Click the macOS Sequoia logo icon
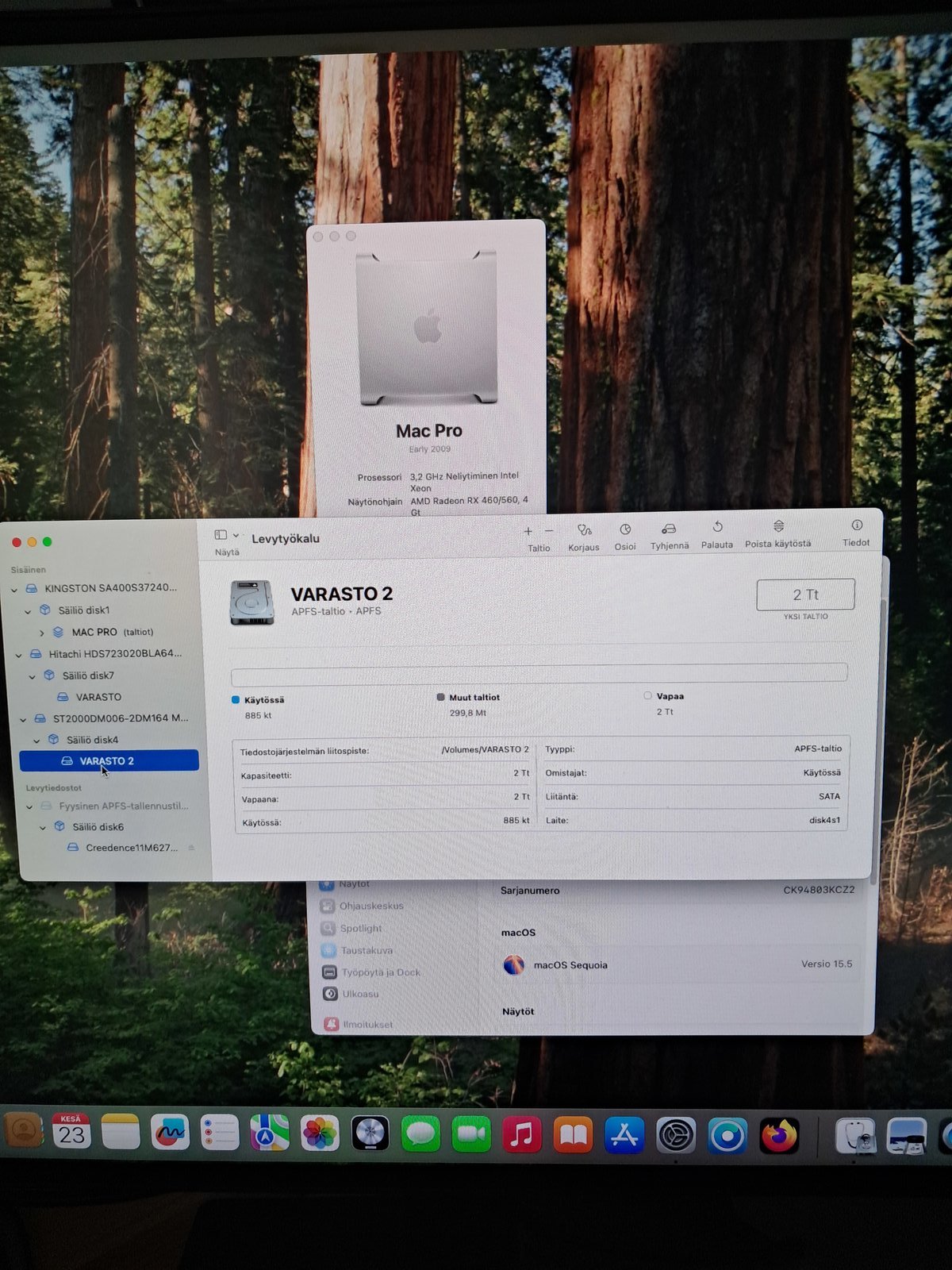 click(514, 965)
